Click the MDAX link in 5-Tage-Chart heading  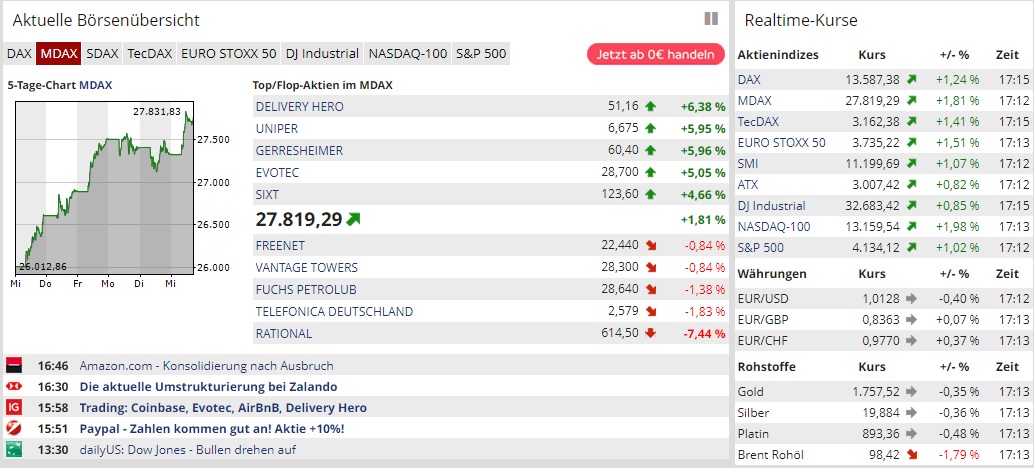coord(96,86)
